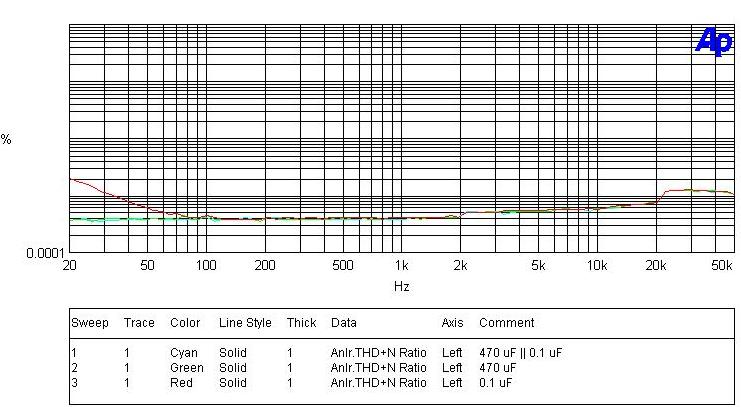Screen dimensions: 741x407
Task: Click the Hz x-axis unit label
Action: (401, 286)
